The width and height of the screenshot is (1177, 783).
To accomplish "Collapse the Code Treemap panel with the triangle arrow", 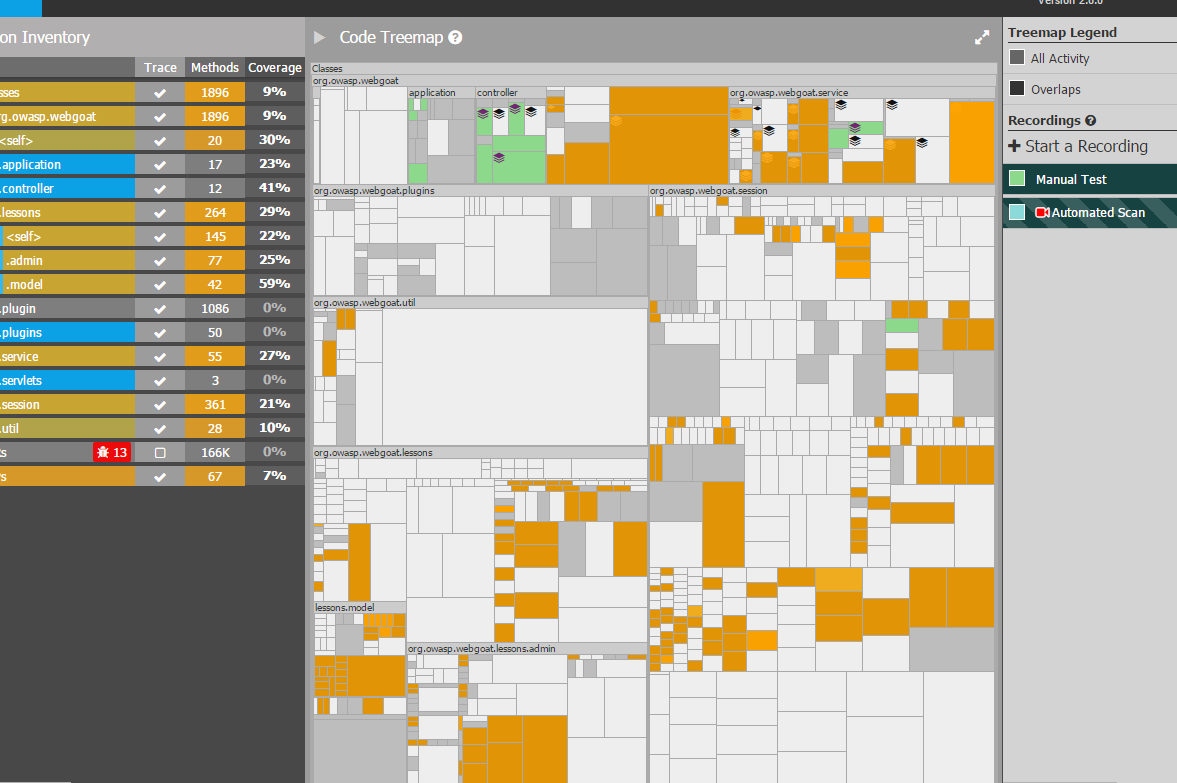I will coord(319,38).
